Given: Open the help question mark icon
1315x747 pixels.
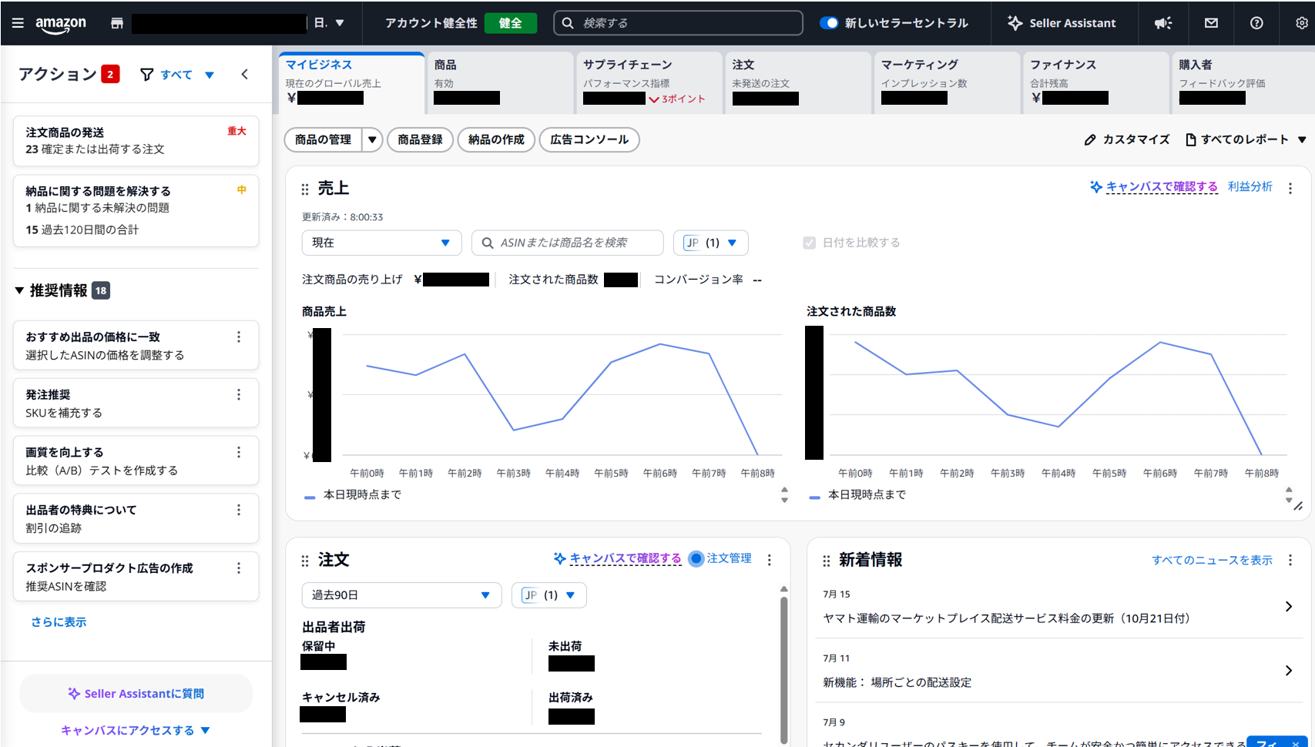Looking at the screenshot, I should tap(1256, 23).
